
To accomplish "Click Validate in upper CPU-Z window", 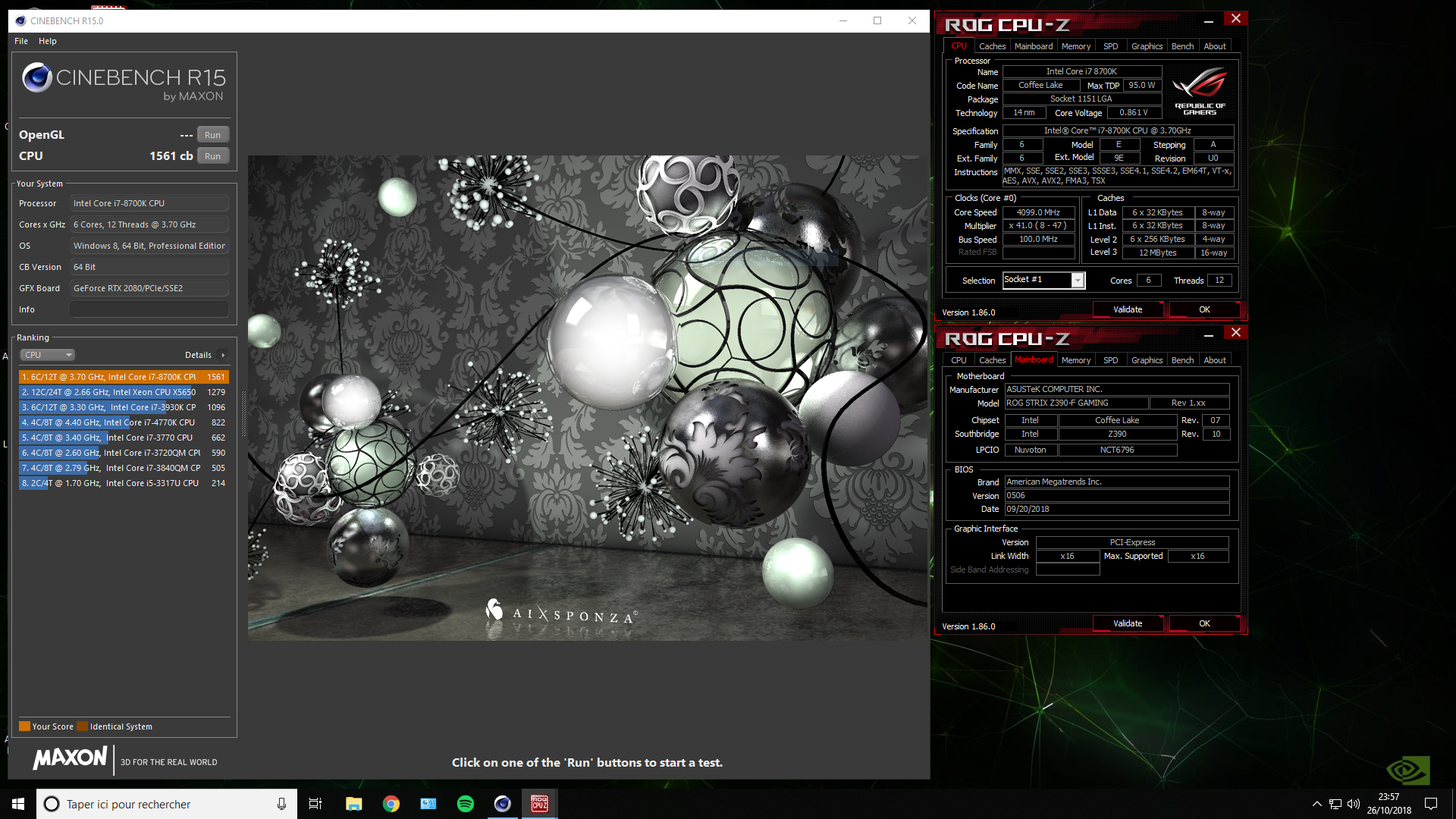I will tap(1128, 309).
